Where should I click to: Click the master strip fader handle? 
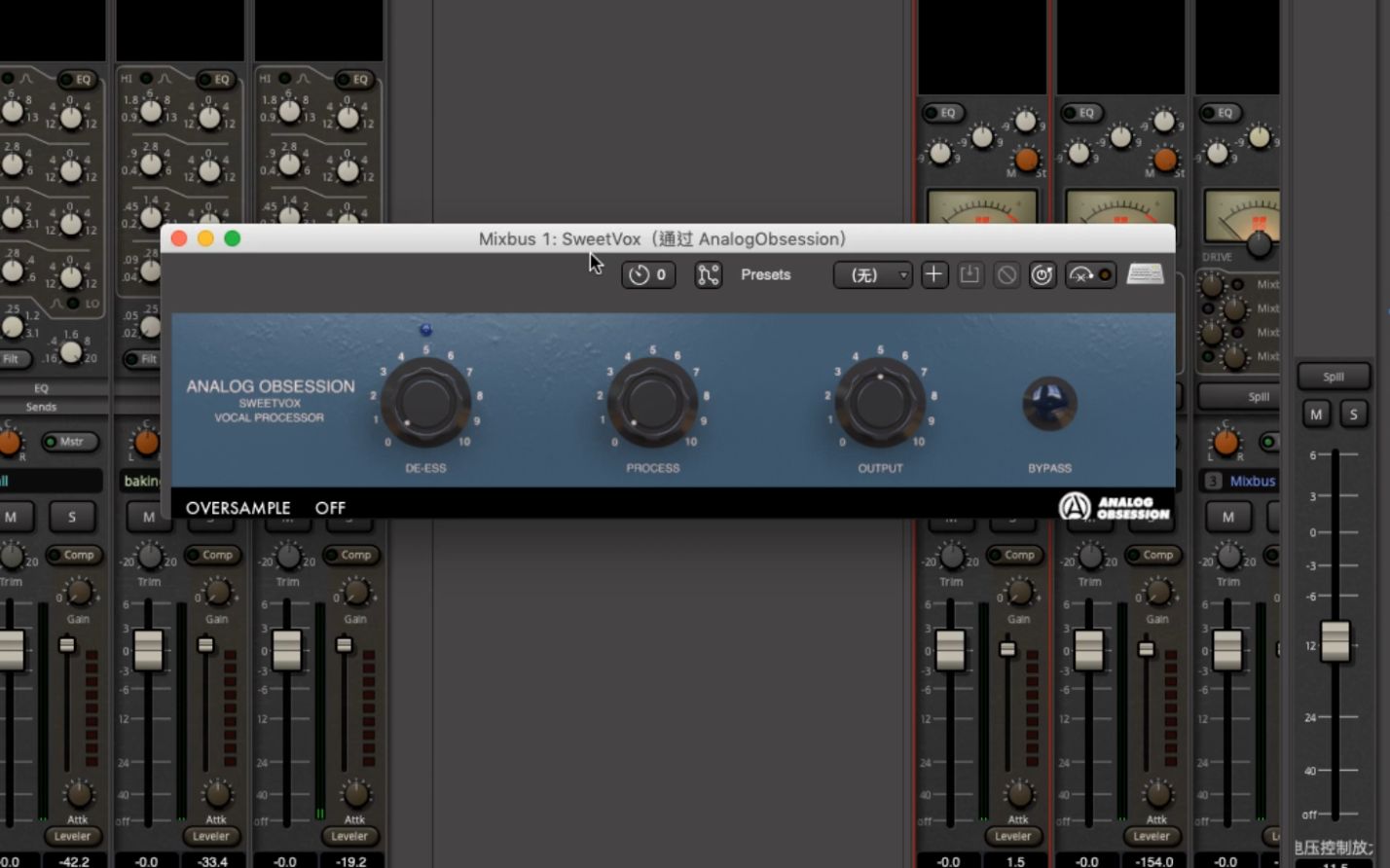pos(1335,641)
